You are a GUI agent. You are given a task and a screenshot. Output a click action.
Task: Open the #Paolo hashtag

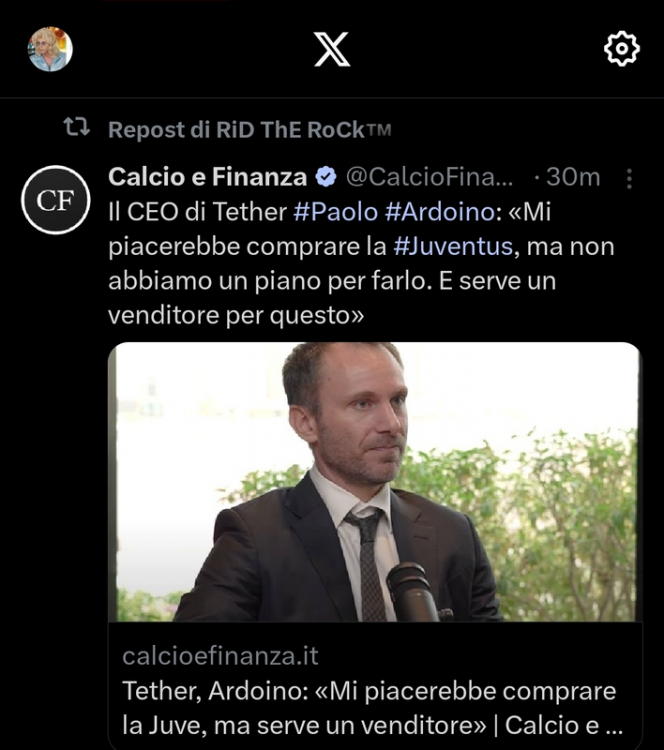pyautogui.click(x=330, y=211)
